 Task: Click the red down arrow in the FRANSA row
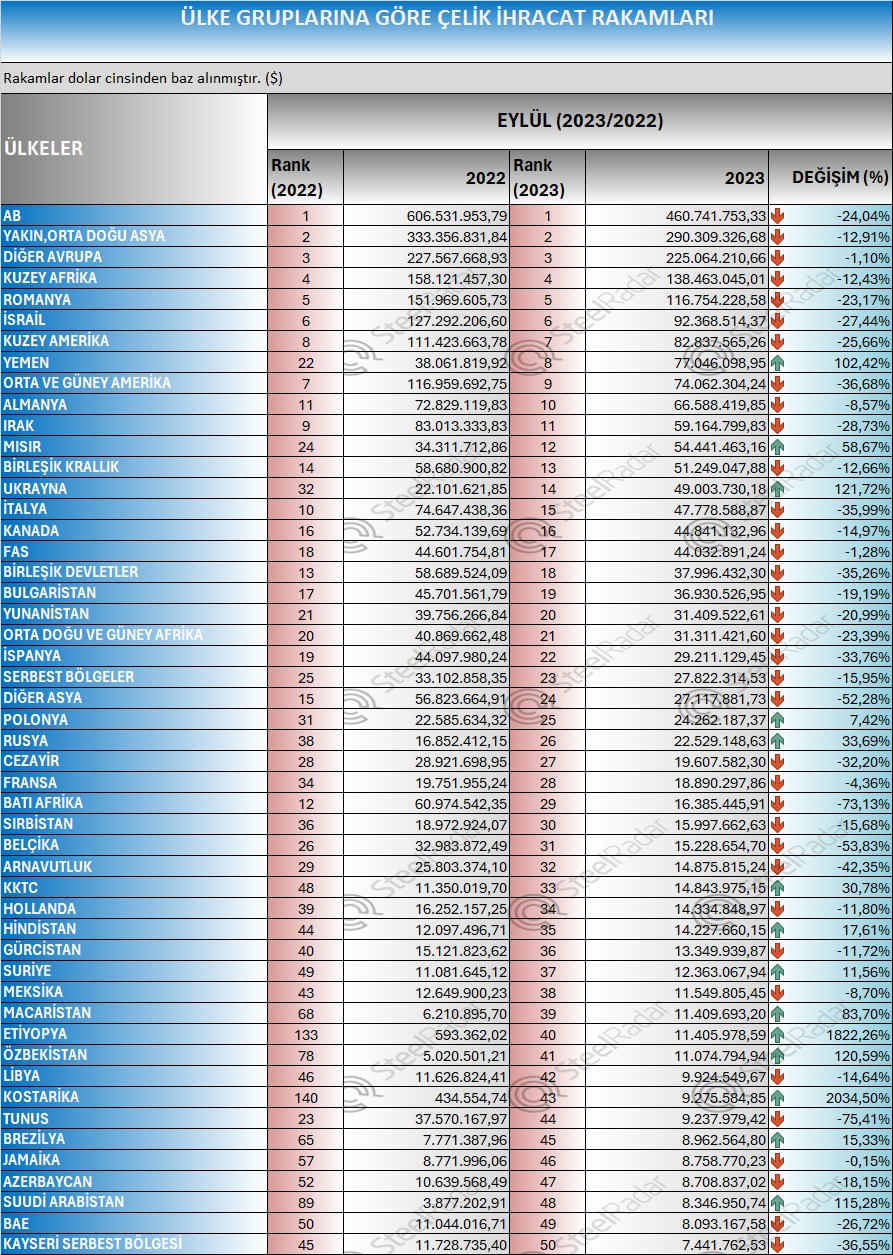click(778, 782)
